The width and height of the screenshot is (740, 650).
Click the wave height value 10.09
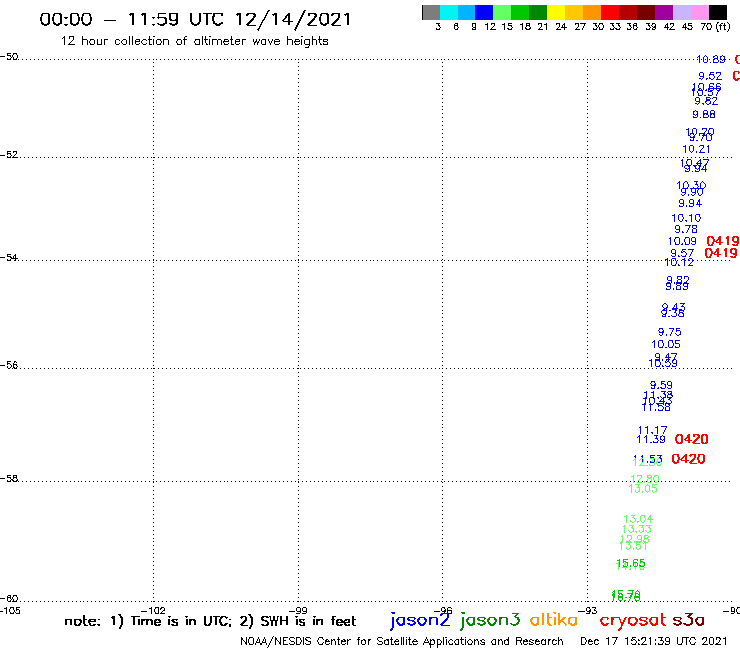pyautogui.click(x=682, y=241)
